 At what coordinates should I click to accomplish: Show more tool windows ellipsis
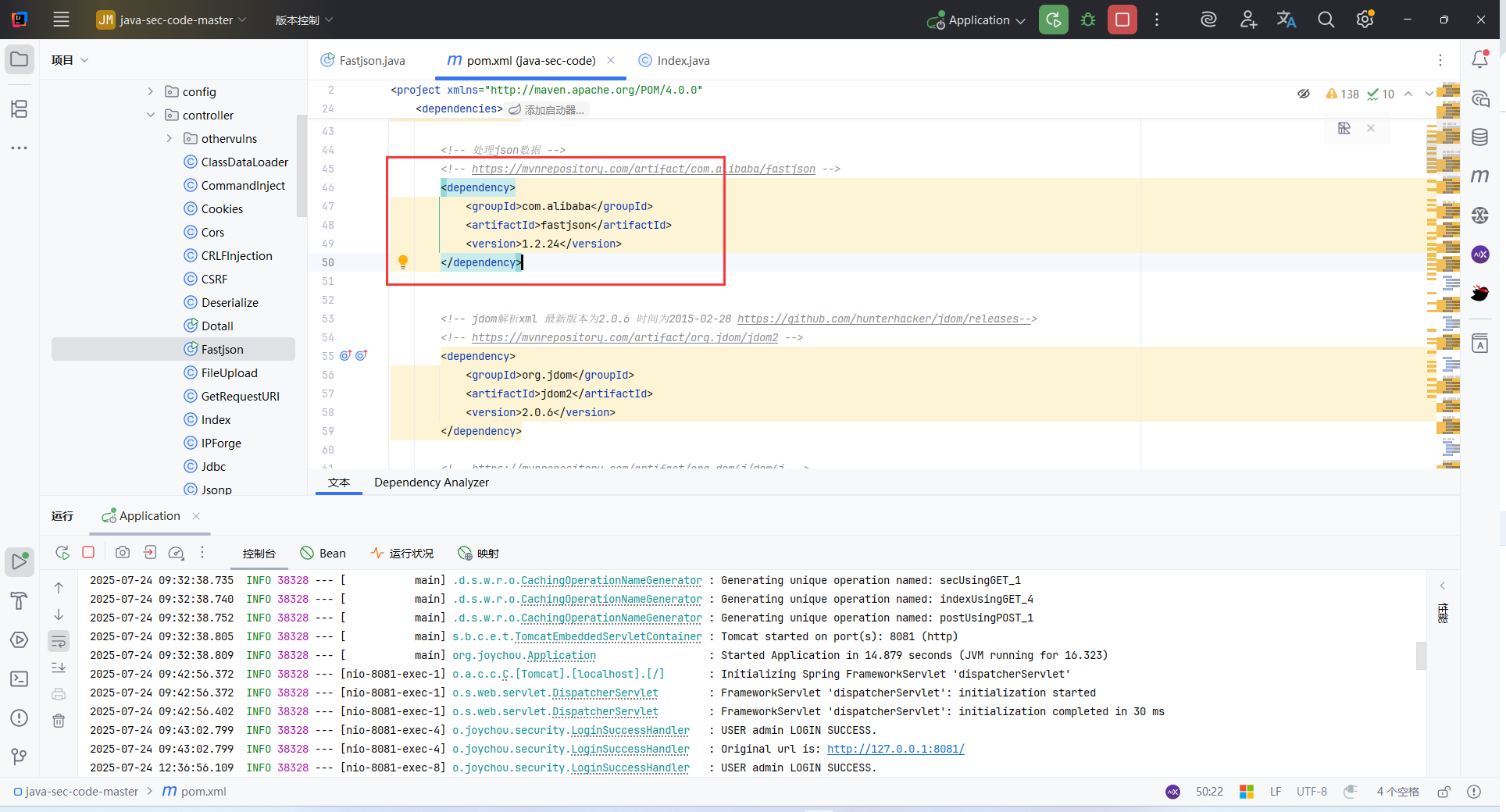click(x=20, y=148)
